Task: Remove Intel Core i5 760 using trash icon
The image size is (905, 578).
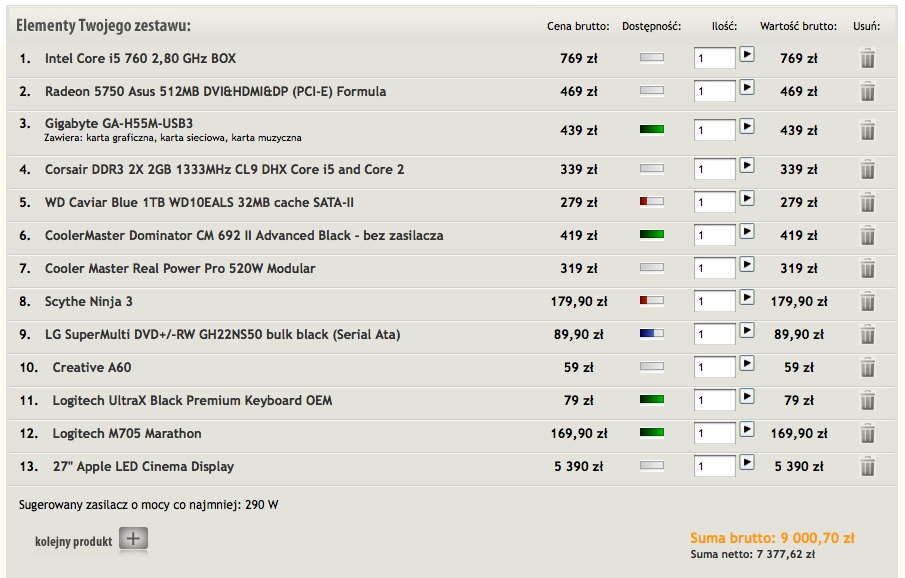Action: pos(867,58)
